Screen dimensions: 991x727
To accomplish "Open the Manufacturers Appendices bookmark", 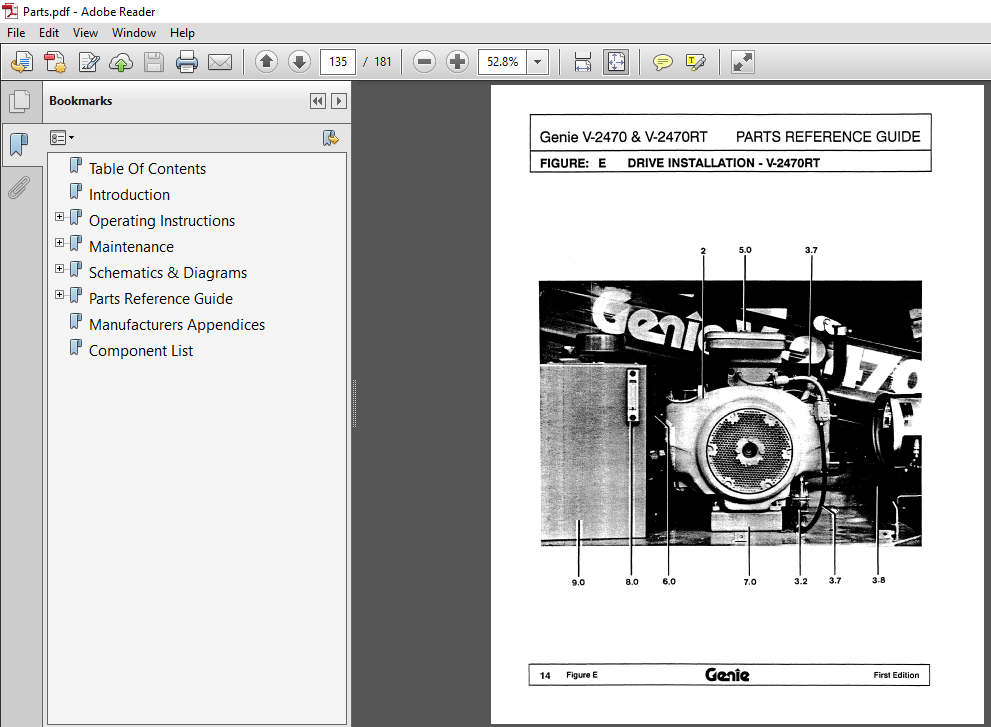I will point(177,324).
